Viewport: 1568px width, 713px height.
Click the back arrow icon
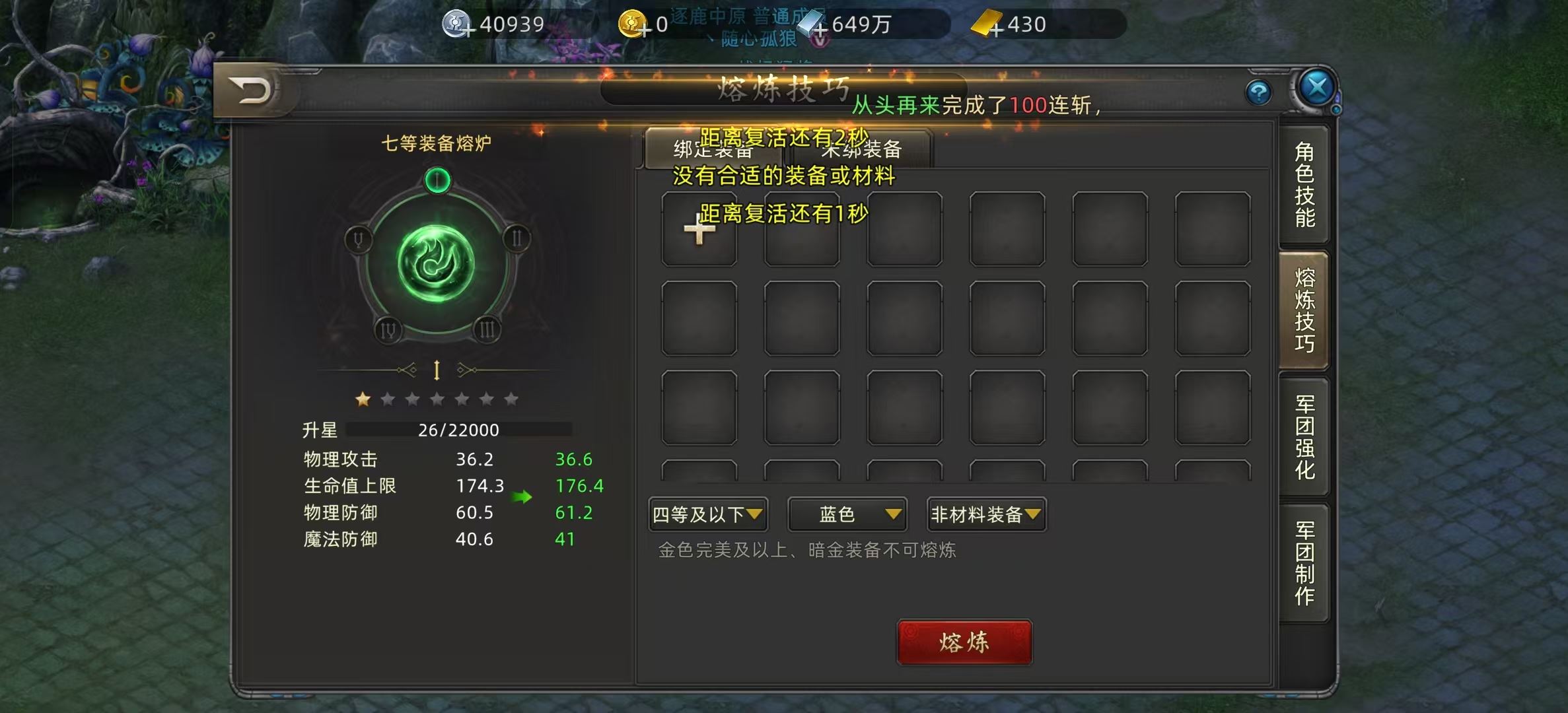point(250,90)
